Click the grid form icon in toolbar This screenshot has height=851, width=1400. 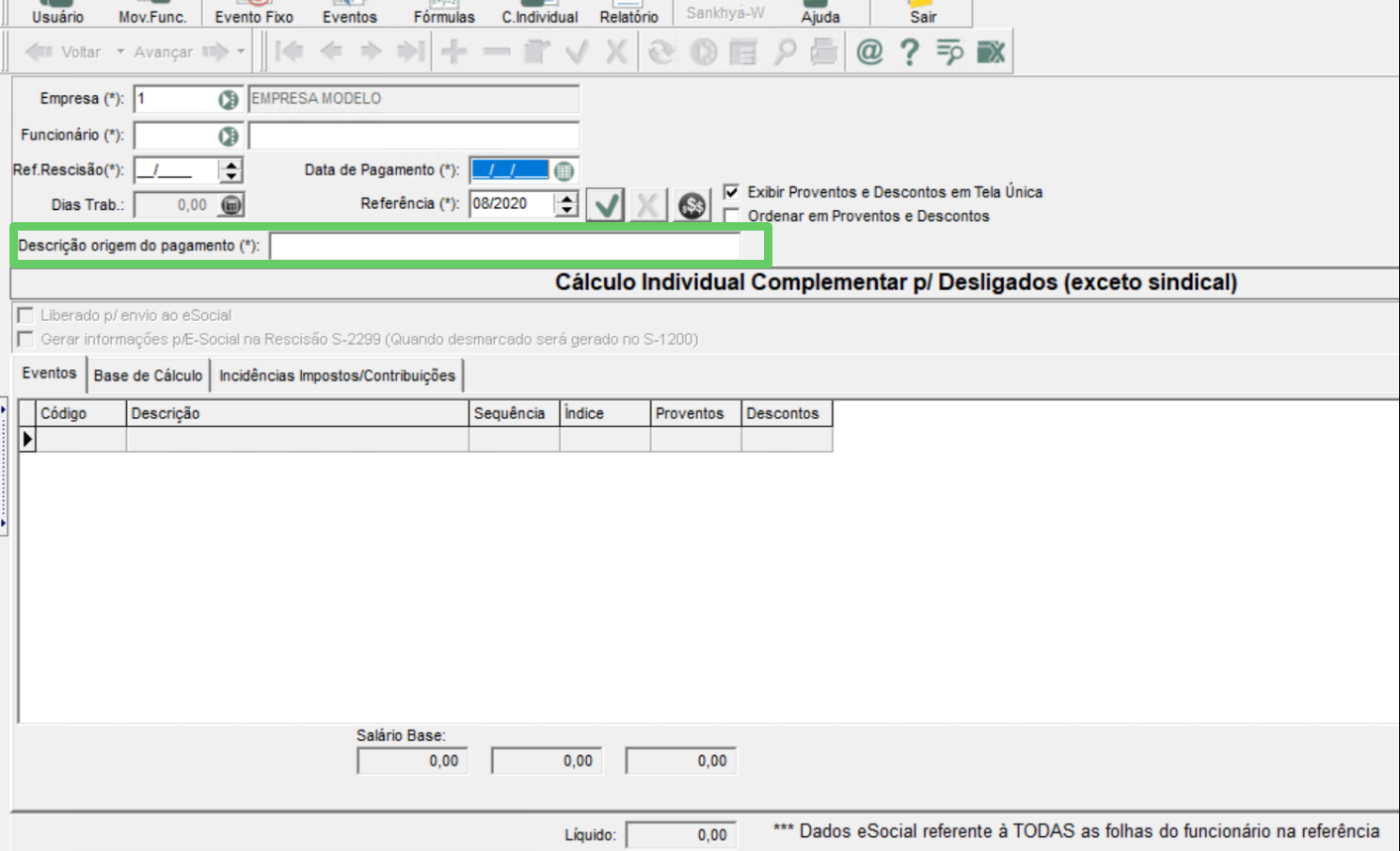pyautogui.click(x=743, y=52)
